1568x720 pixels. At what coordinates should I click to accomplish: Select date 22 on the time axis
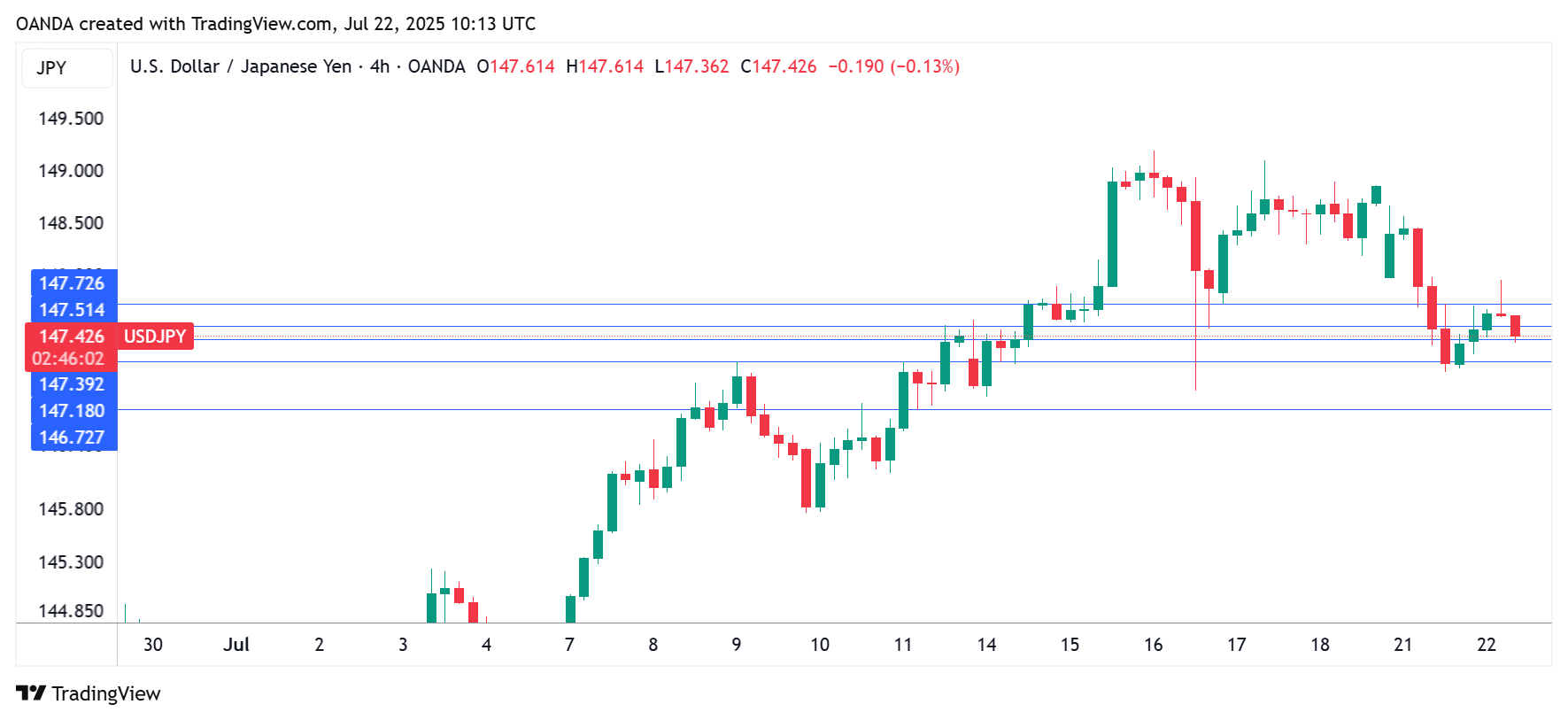pyautogui.click(x=1486, y=645)
